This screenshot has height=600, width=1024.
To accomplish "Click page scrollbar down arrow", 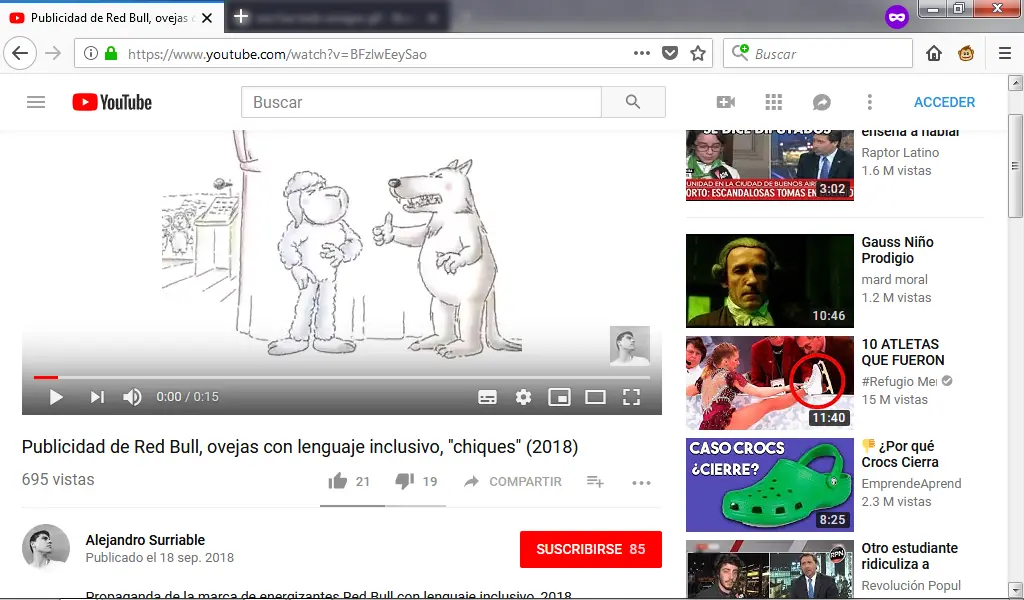I will coord(1015,589).
